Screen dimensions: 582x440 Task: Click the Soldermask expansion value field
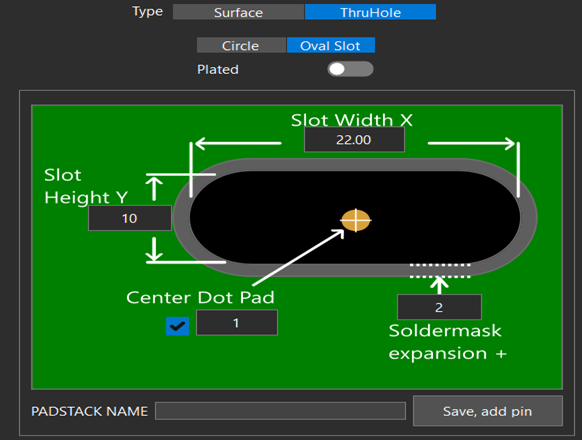click(439, 307)
